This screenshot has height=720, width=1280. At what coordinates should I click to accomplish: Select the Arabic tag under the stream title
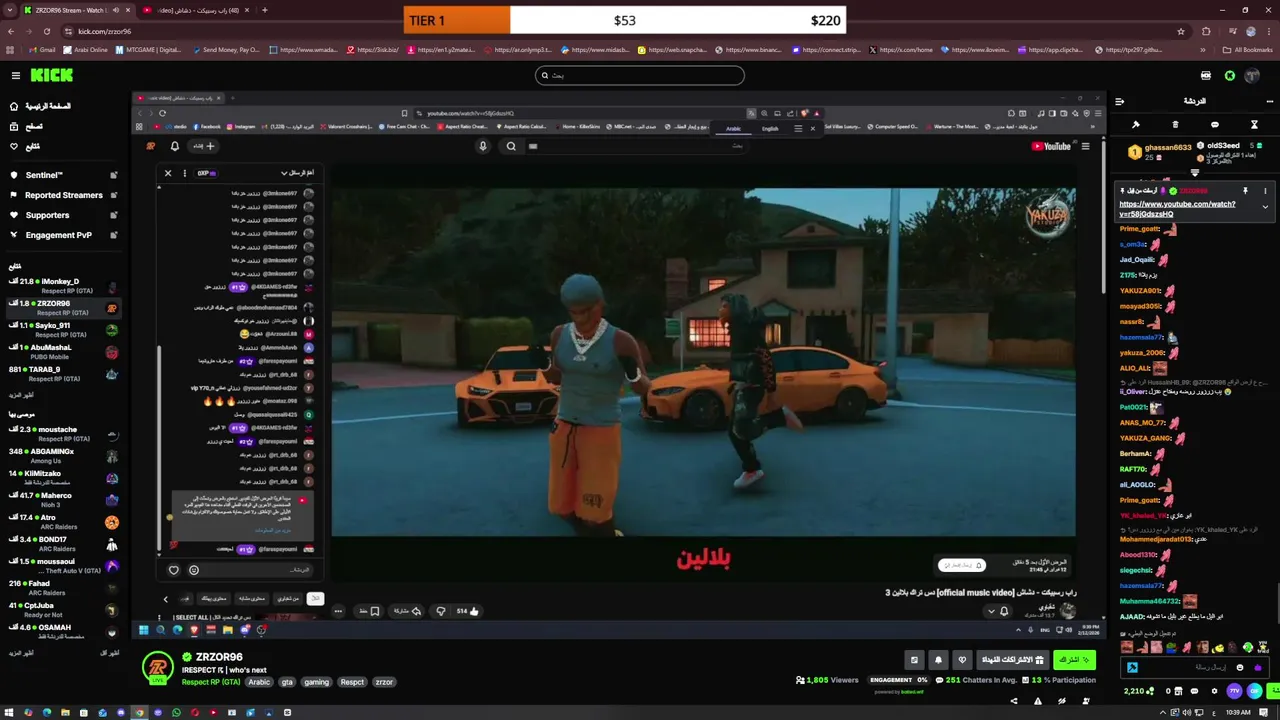pos(259,682)
